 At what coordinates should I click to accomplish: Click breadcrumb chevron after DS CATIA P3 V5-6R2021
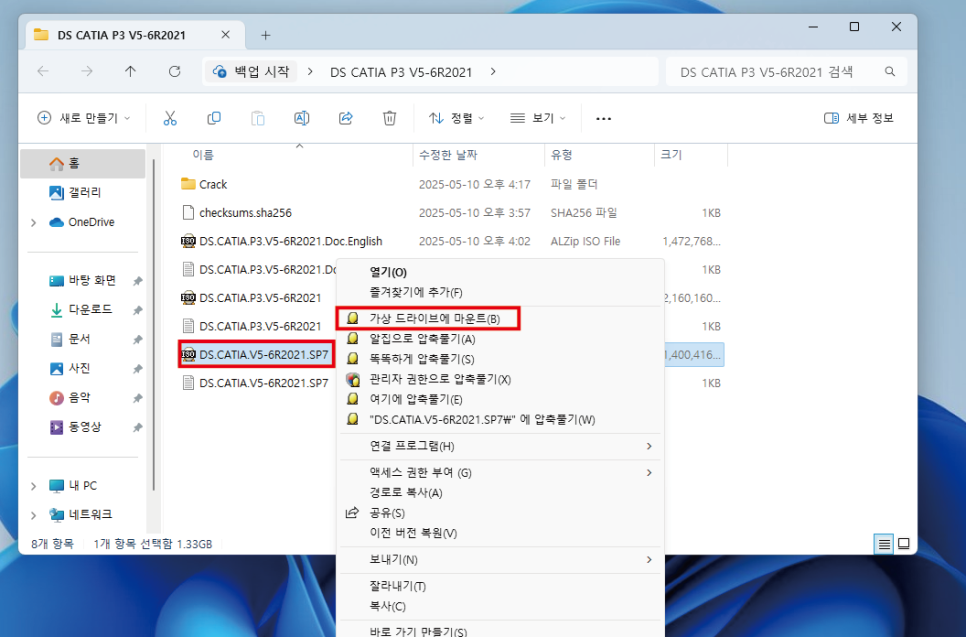(493, 71)
